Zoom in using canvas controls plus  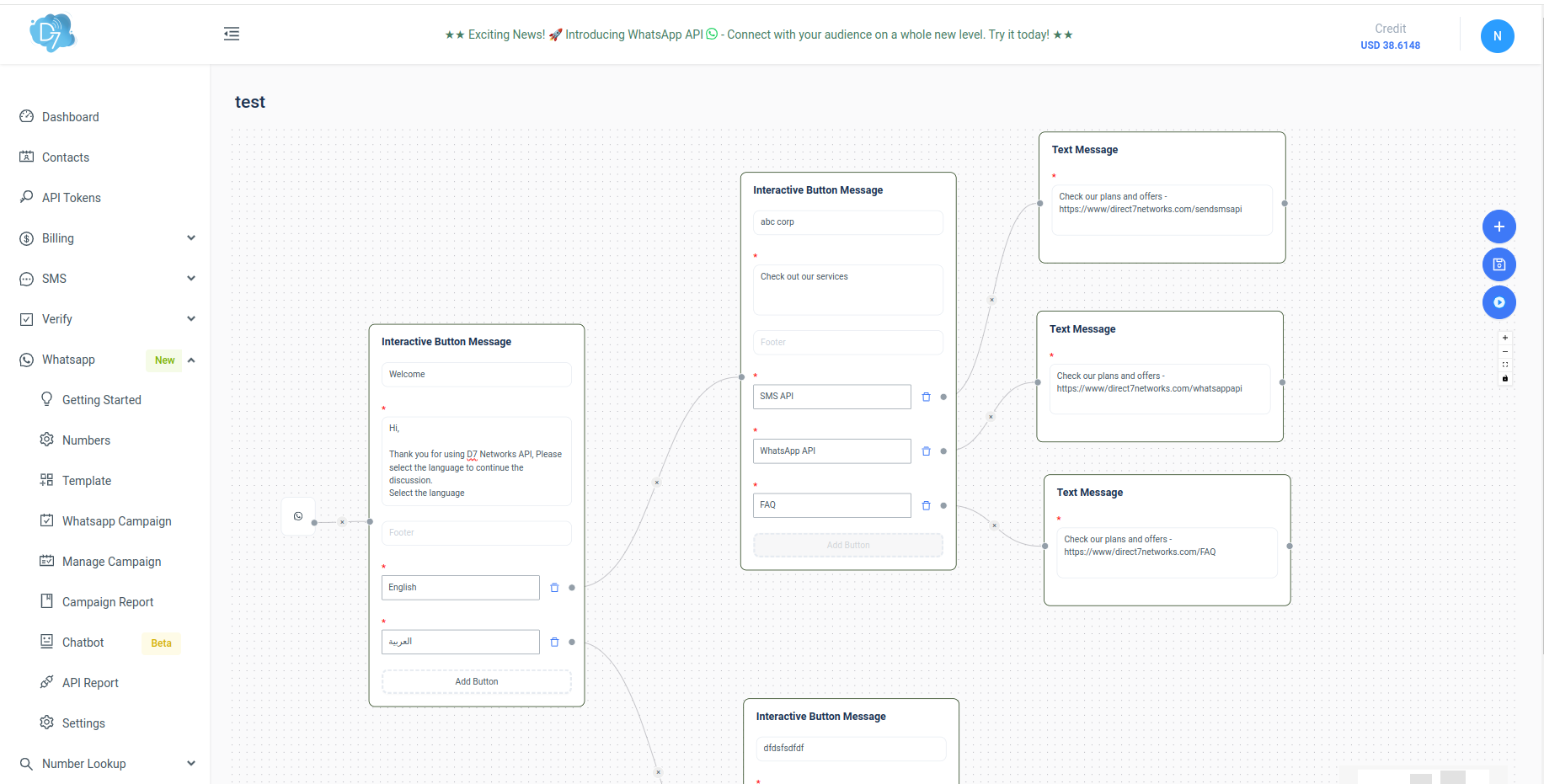point(1505,338)
